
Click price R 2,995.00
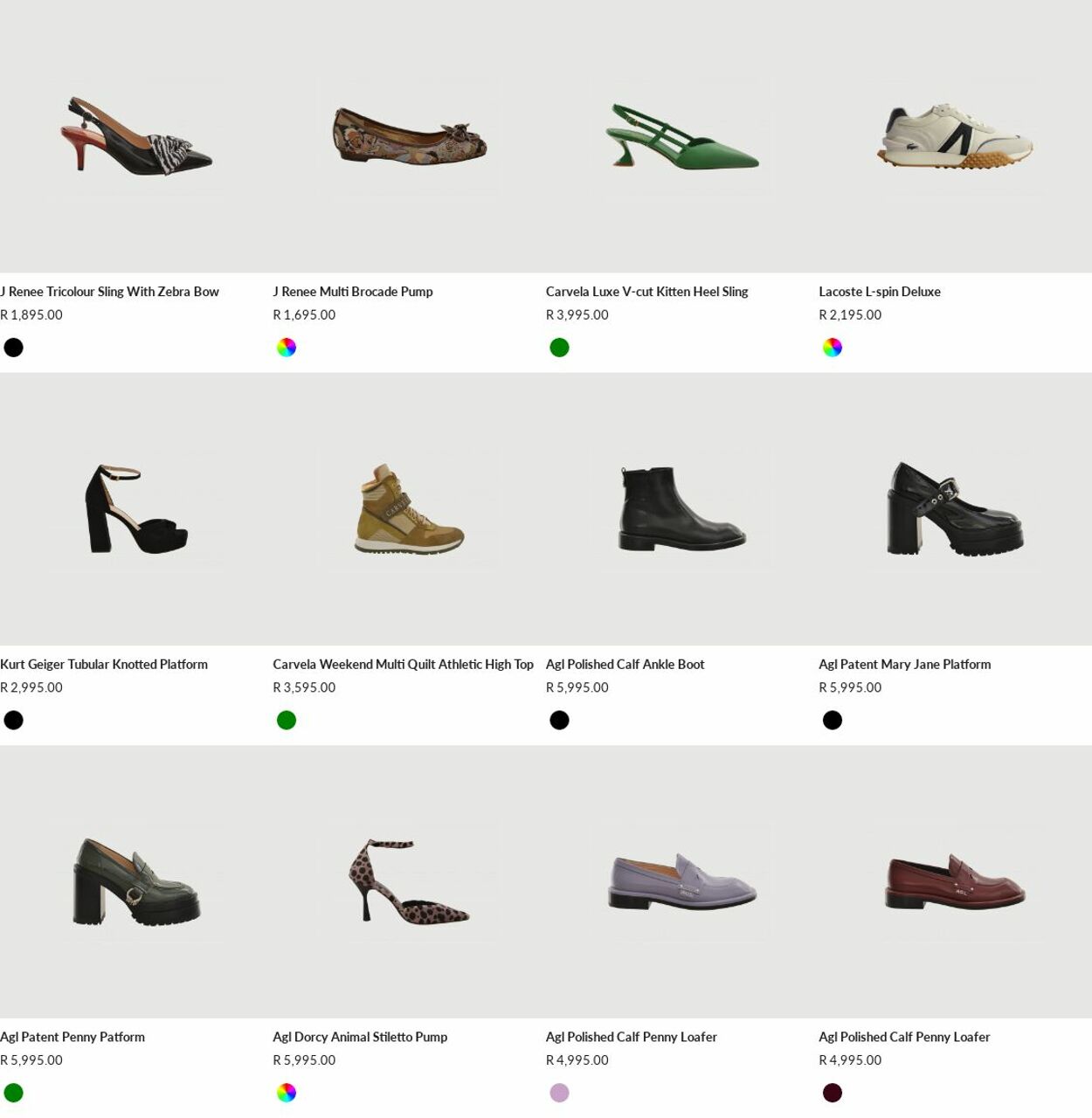pos(31,688)
